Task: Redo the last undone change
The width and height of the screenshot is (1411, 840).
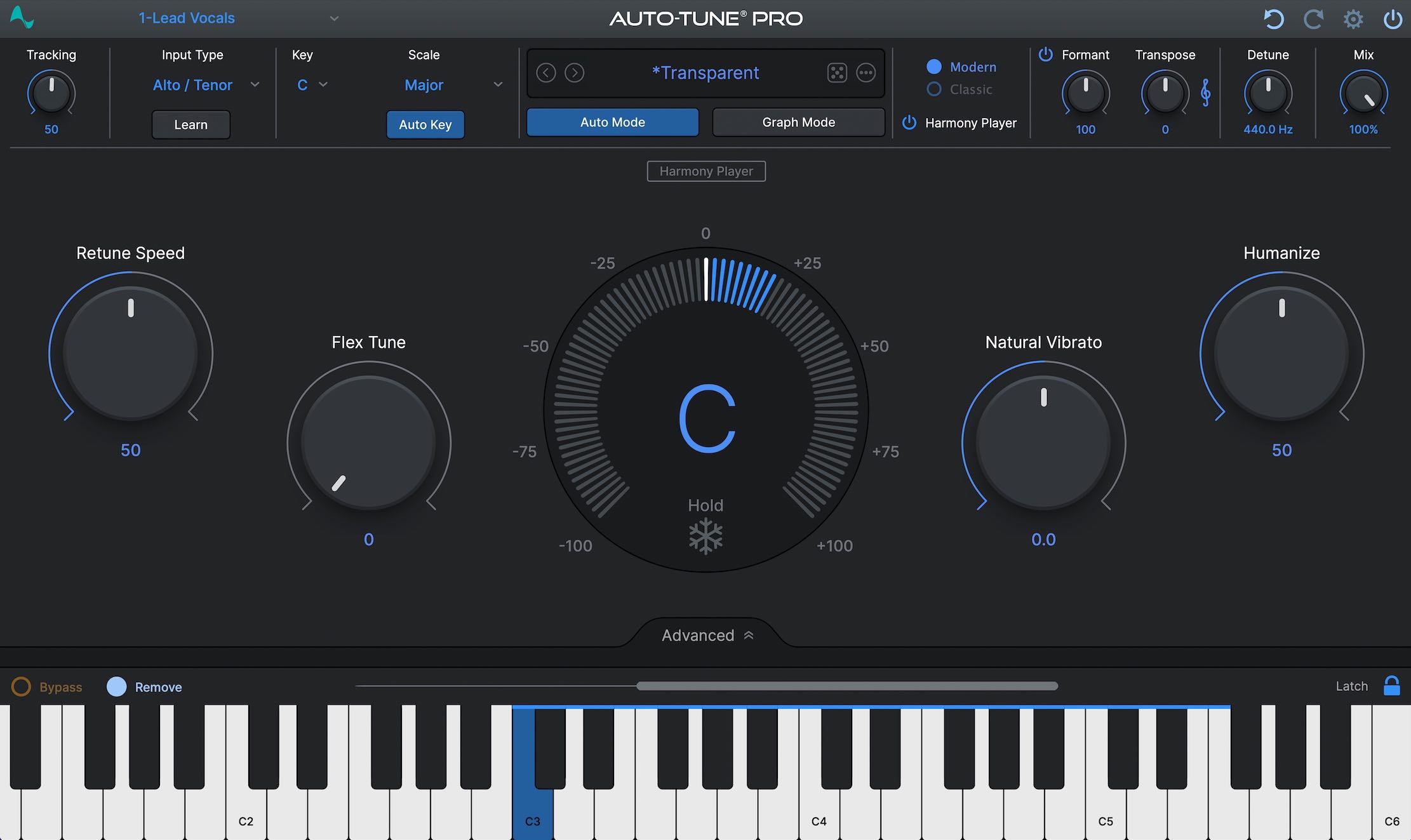Action: pyautogui.click(x=1313, y=19)
